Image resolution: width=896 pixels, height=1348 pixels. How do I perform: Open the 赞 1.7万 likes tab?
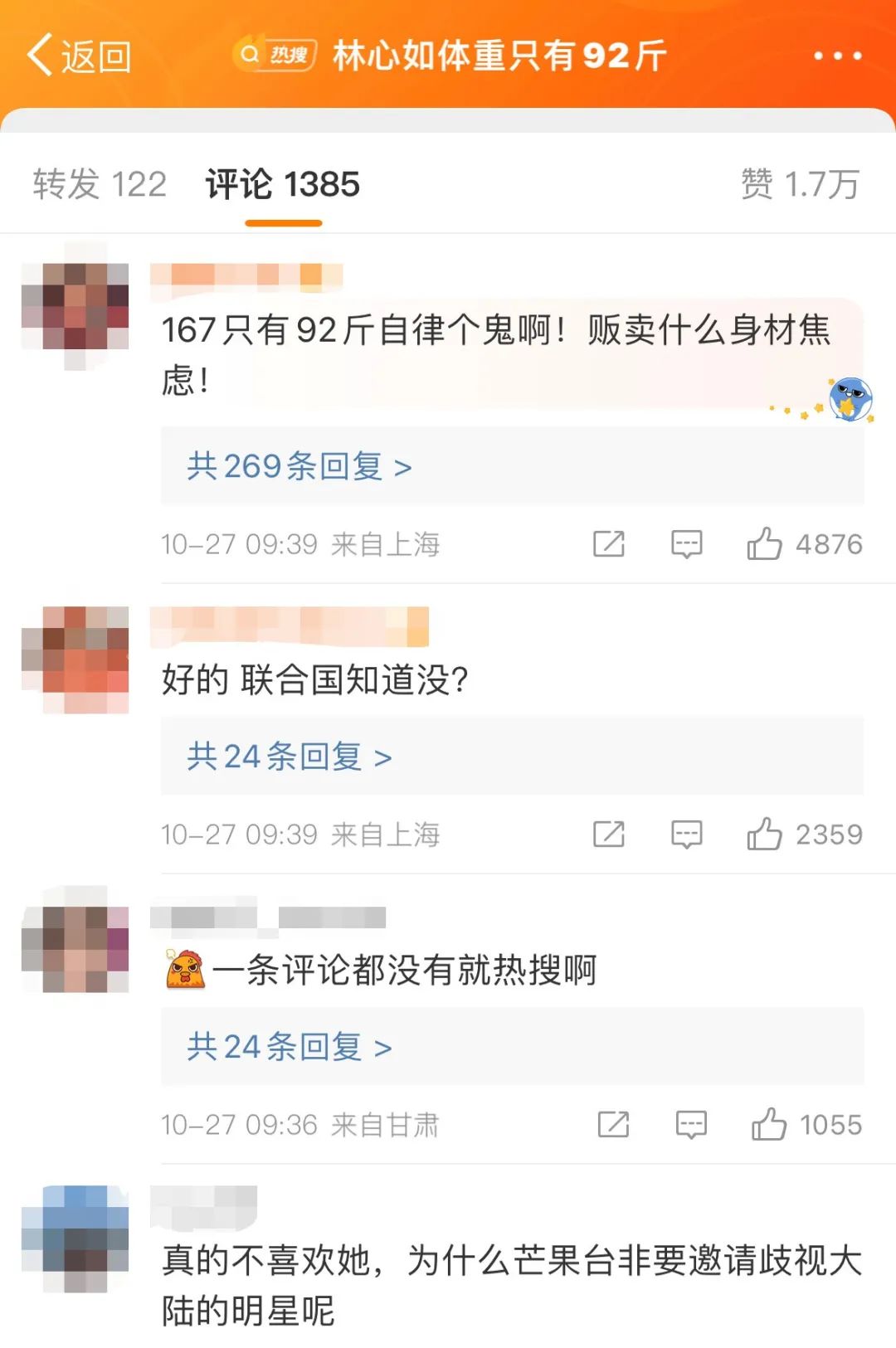pos(800,184)
